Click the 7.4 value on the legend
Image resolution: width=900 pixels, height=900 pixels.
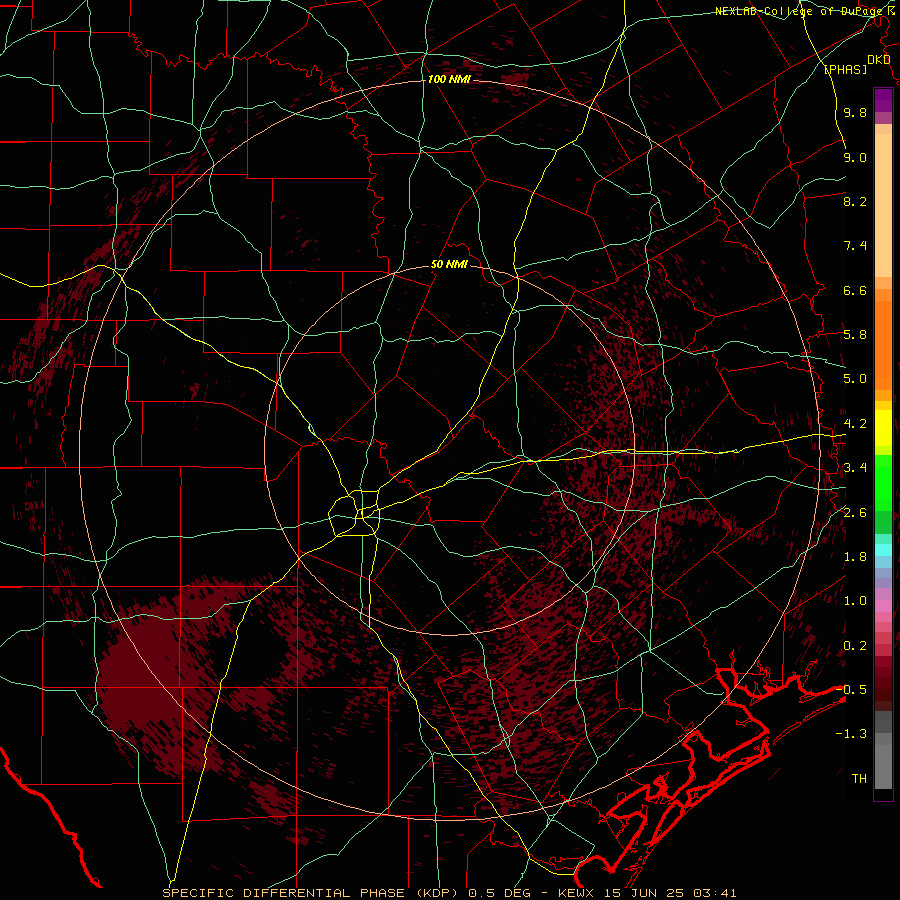[x=855, y=246]
